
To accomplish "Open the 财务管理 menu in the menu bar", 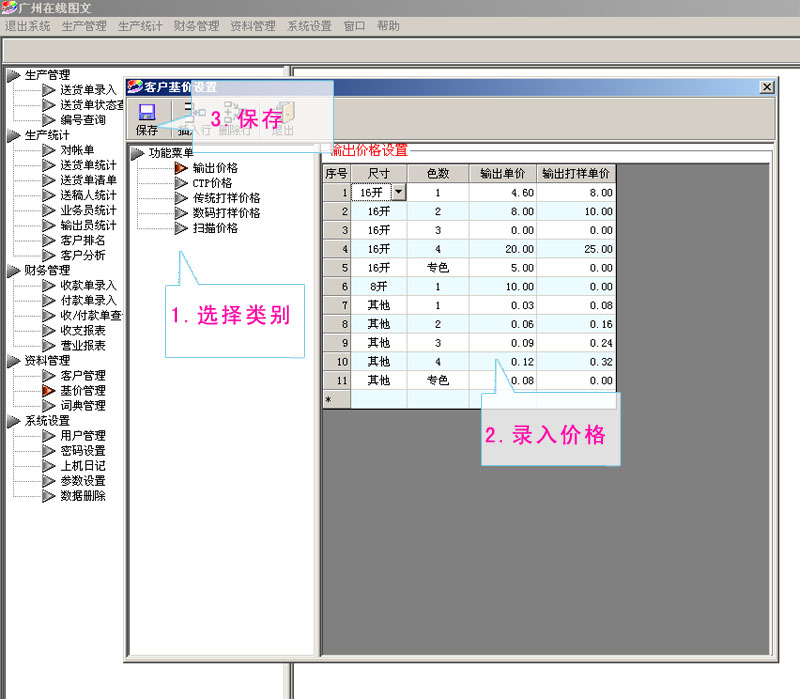I will pos(196,26).
